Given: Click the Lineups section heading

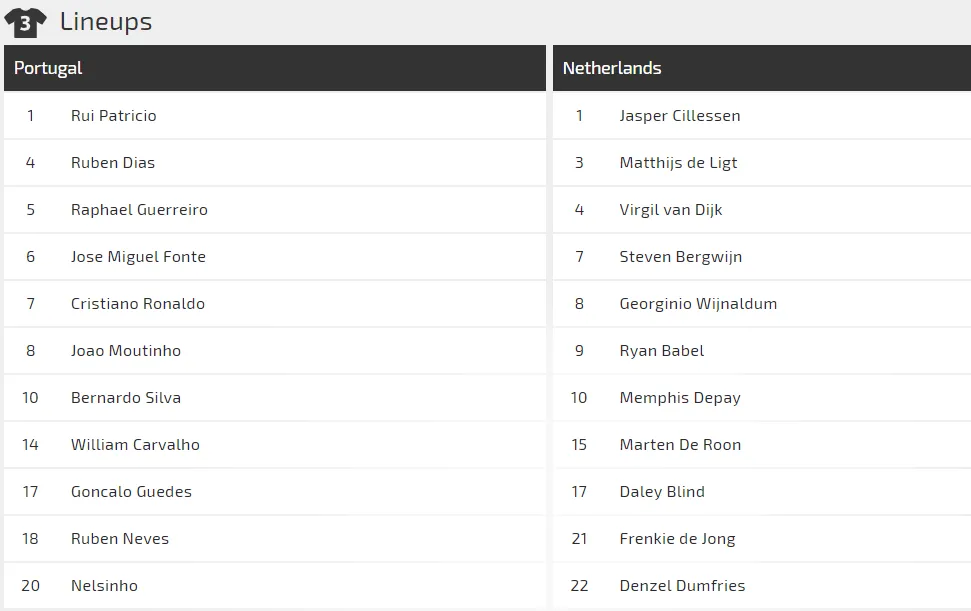Looking at the screenshot, I should [106, 22].
